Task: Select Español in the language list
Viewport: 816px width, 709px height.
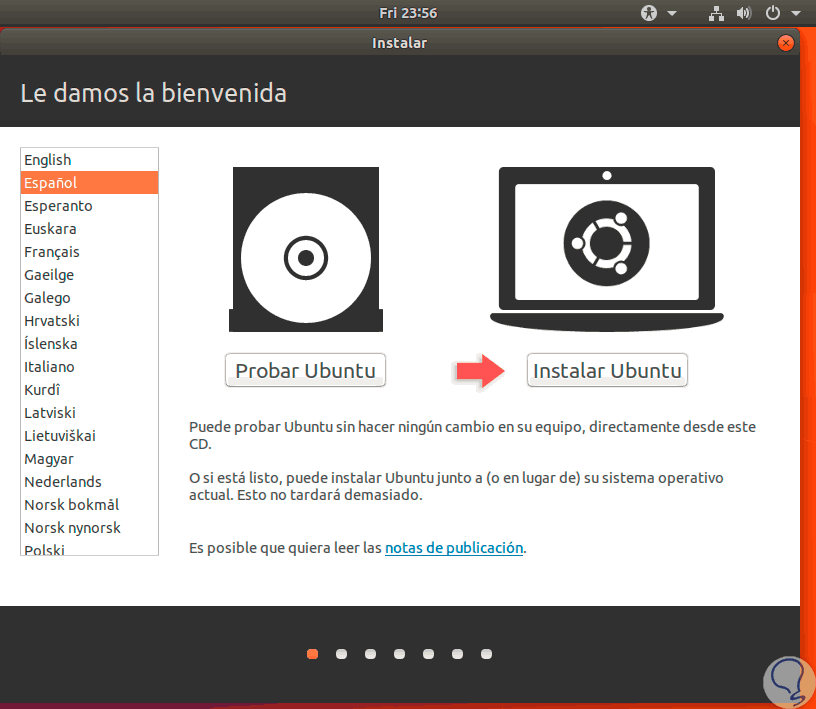Action: (x=90, y=183)
